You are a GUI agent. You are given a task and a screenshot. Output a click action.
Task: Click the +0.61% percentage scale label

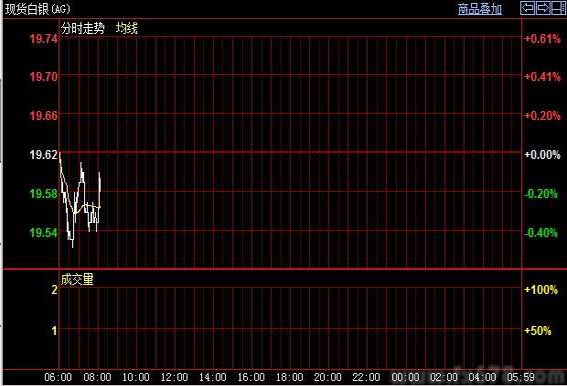click(x=542, y=39)
